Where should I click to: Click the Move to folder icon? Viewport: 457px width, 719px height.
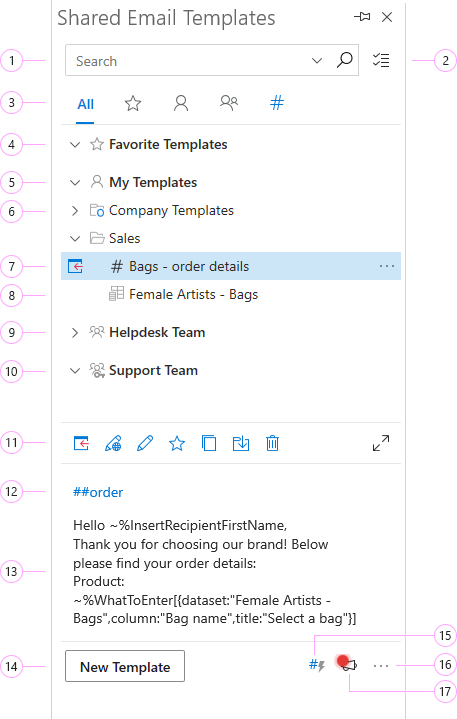(241, 443)
